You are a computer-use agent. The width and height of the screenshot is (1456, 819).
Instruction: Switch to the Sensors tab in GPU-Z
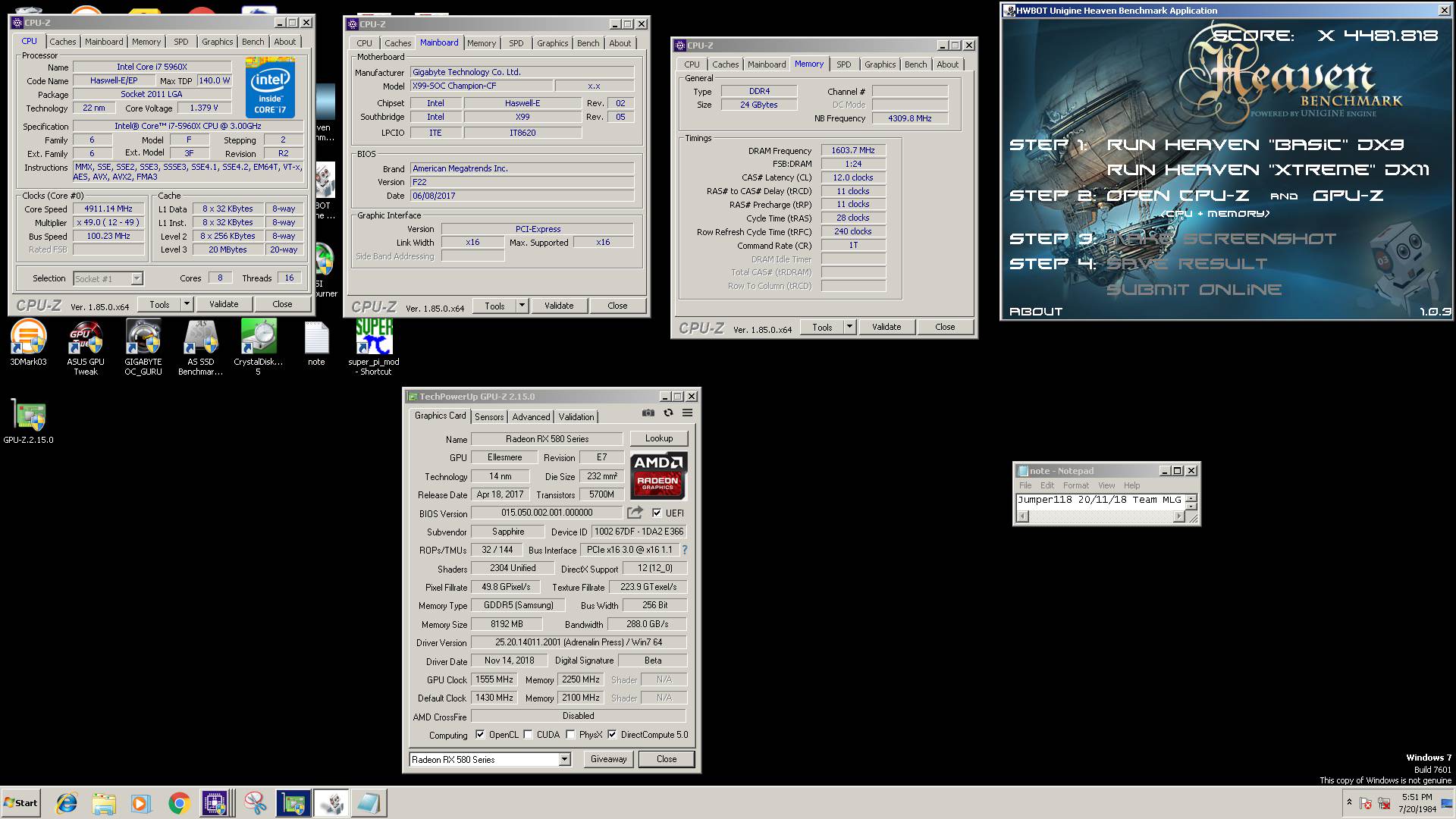tap(489, 417)
